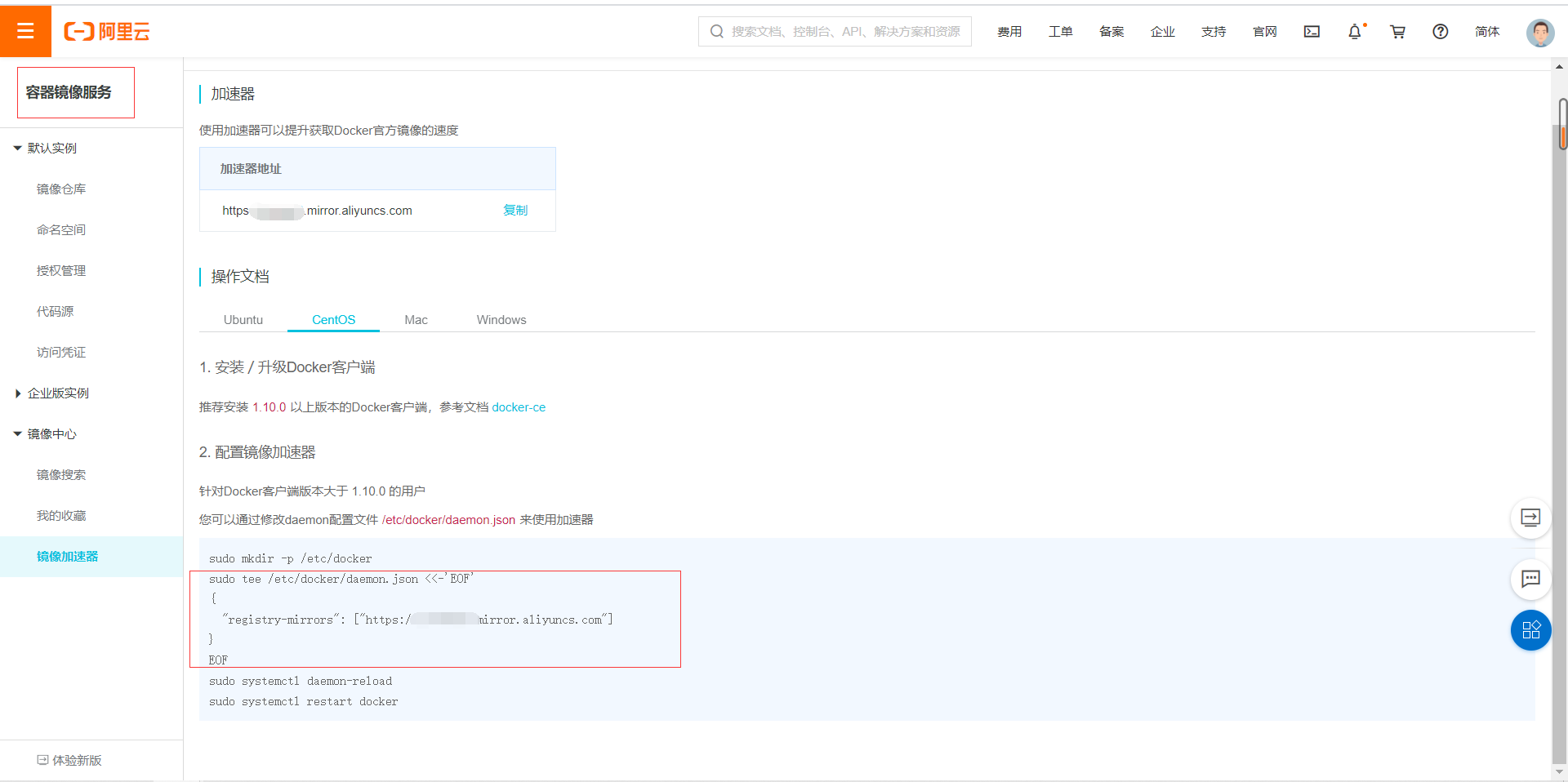Click the 容器镜像服务 title
1568x782 pixels.
69,92
